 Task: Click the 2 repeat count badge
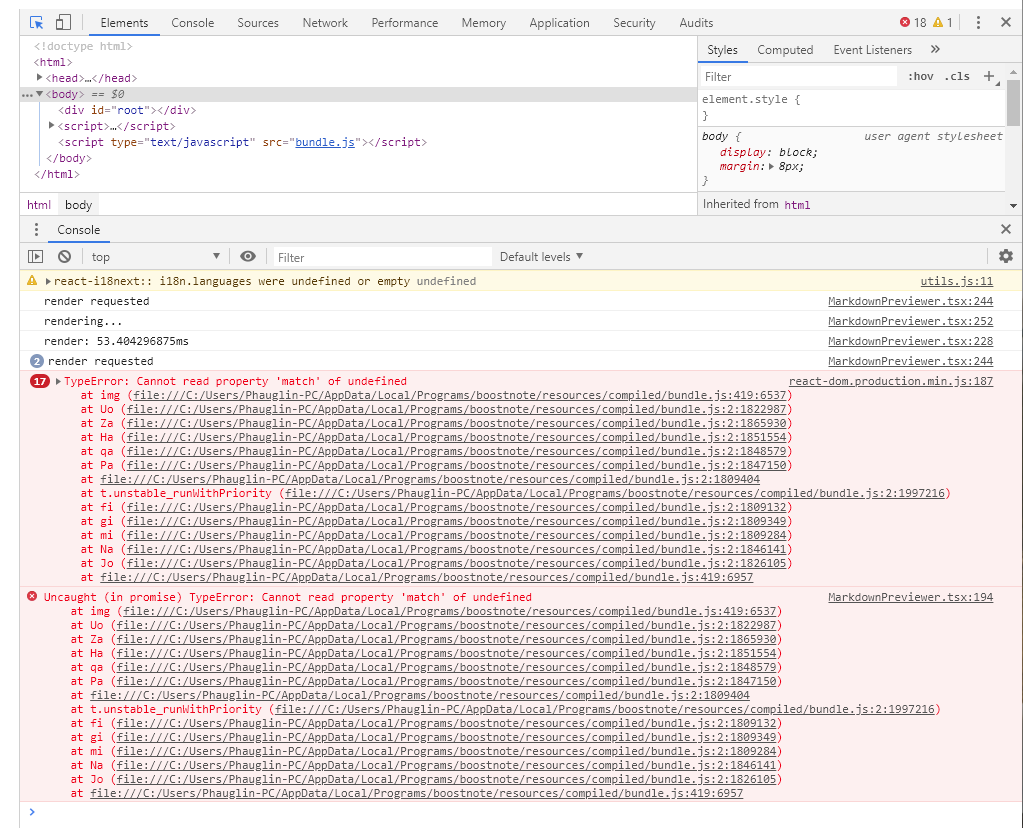point(37,361)
